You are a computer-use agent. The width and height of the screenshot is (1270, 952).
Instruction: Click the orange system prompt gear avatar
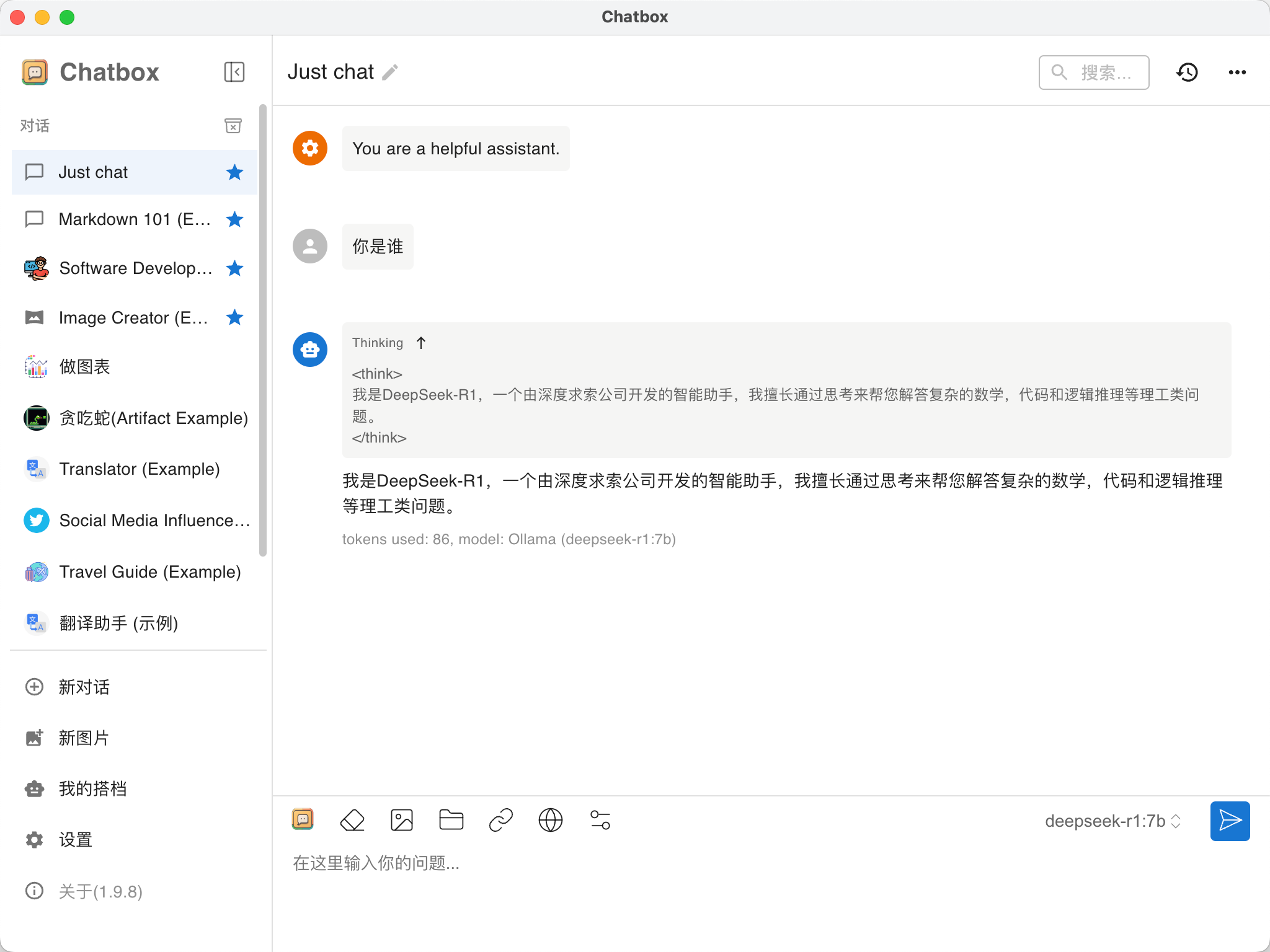(x=310, y=148)
